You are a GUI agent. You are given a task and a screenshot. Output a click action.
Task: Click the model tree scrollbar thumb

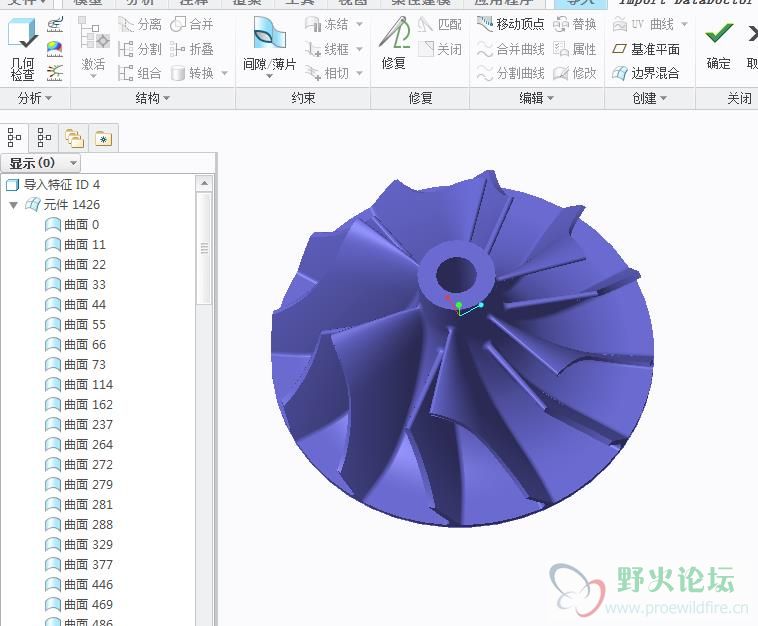pos(204,248)
